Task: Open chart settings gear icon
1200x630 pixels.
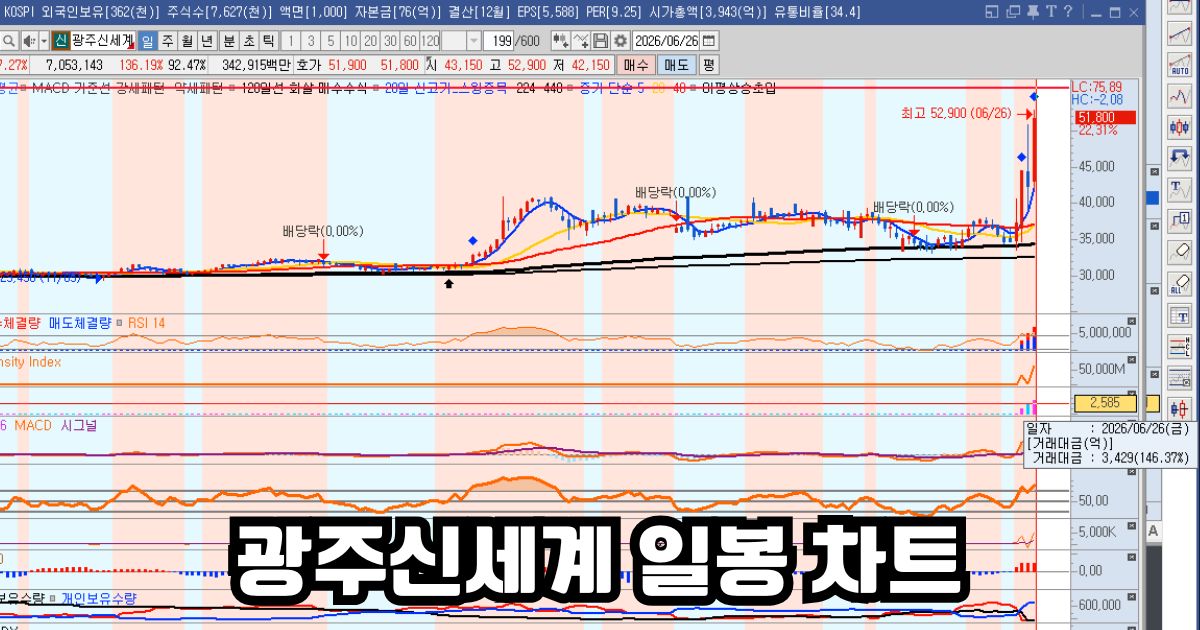Action: 620,40
